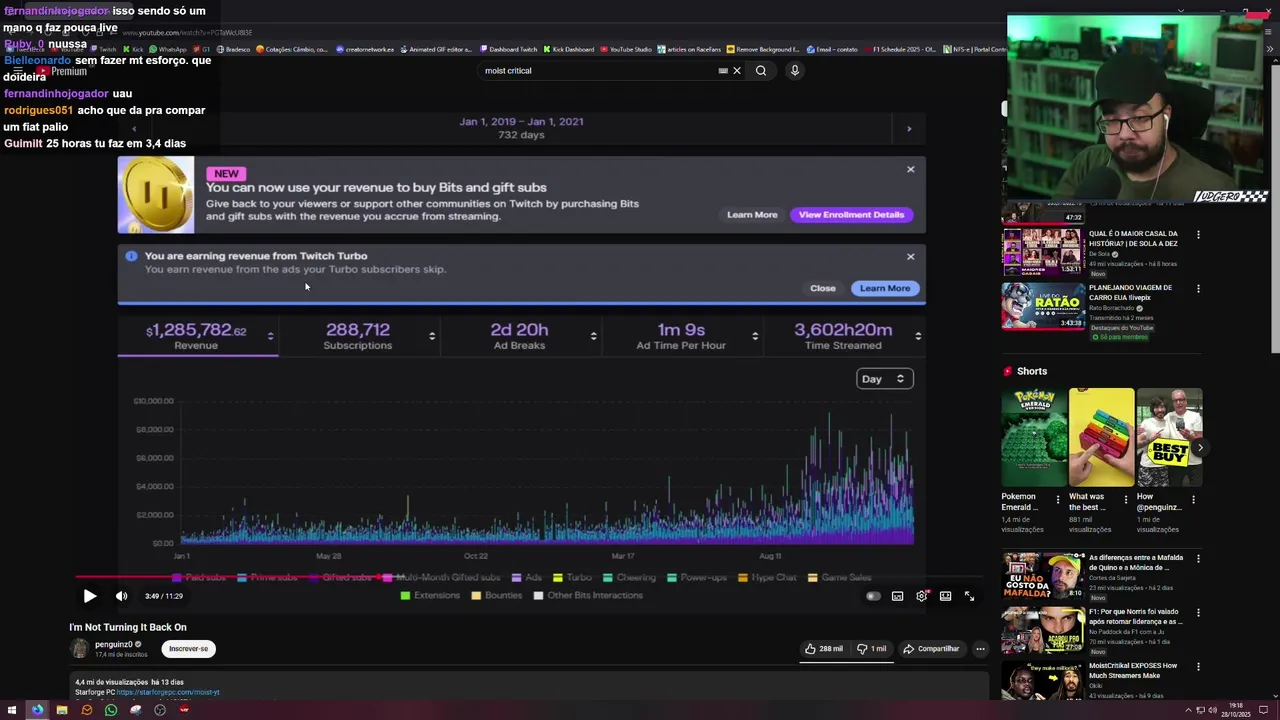
Task: Open the F1 Schedule 2025 bookmark
Action: (x=900, y=49)
